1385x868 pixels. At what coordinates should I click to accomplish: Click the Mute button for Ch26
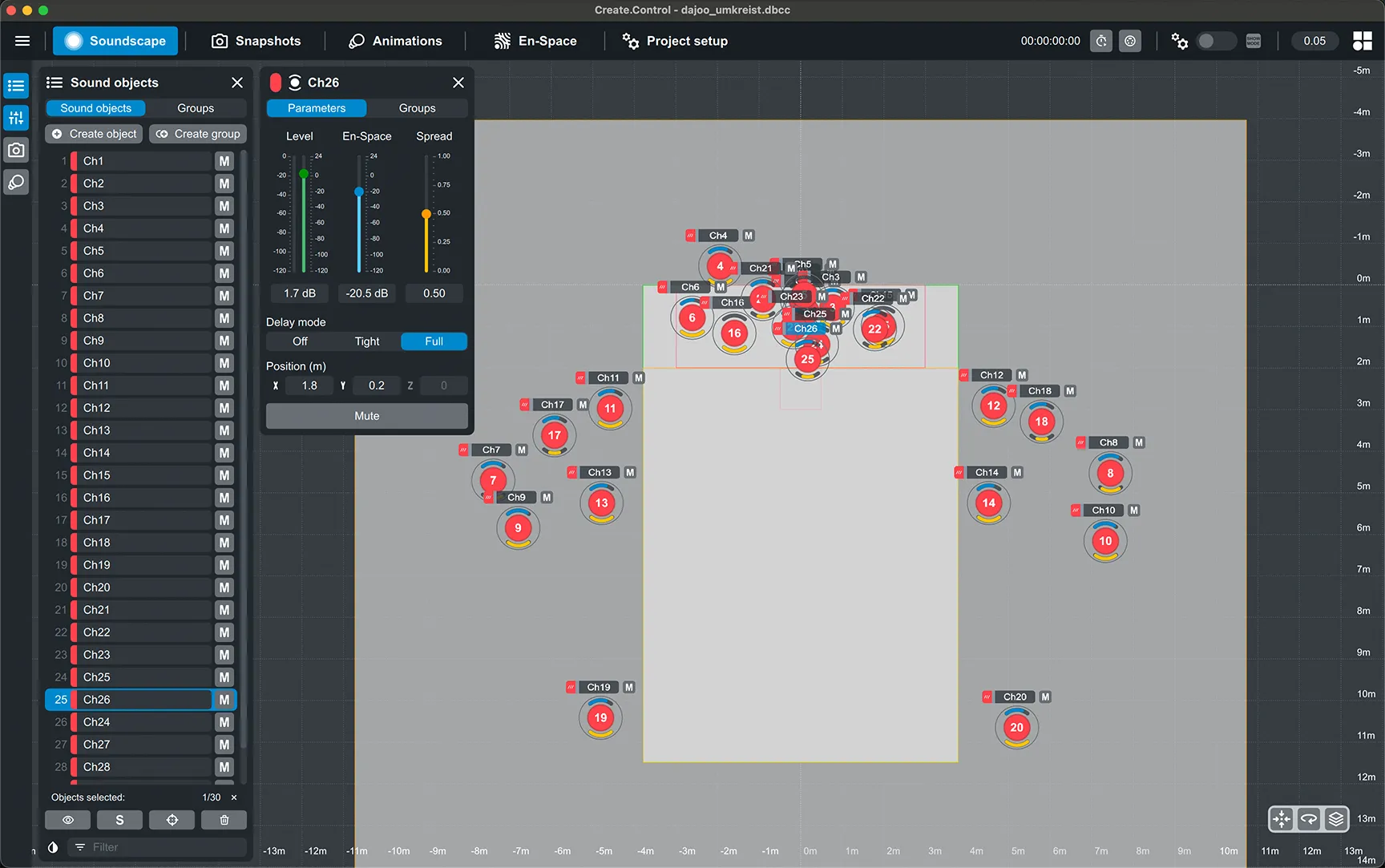[366, 416]
